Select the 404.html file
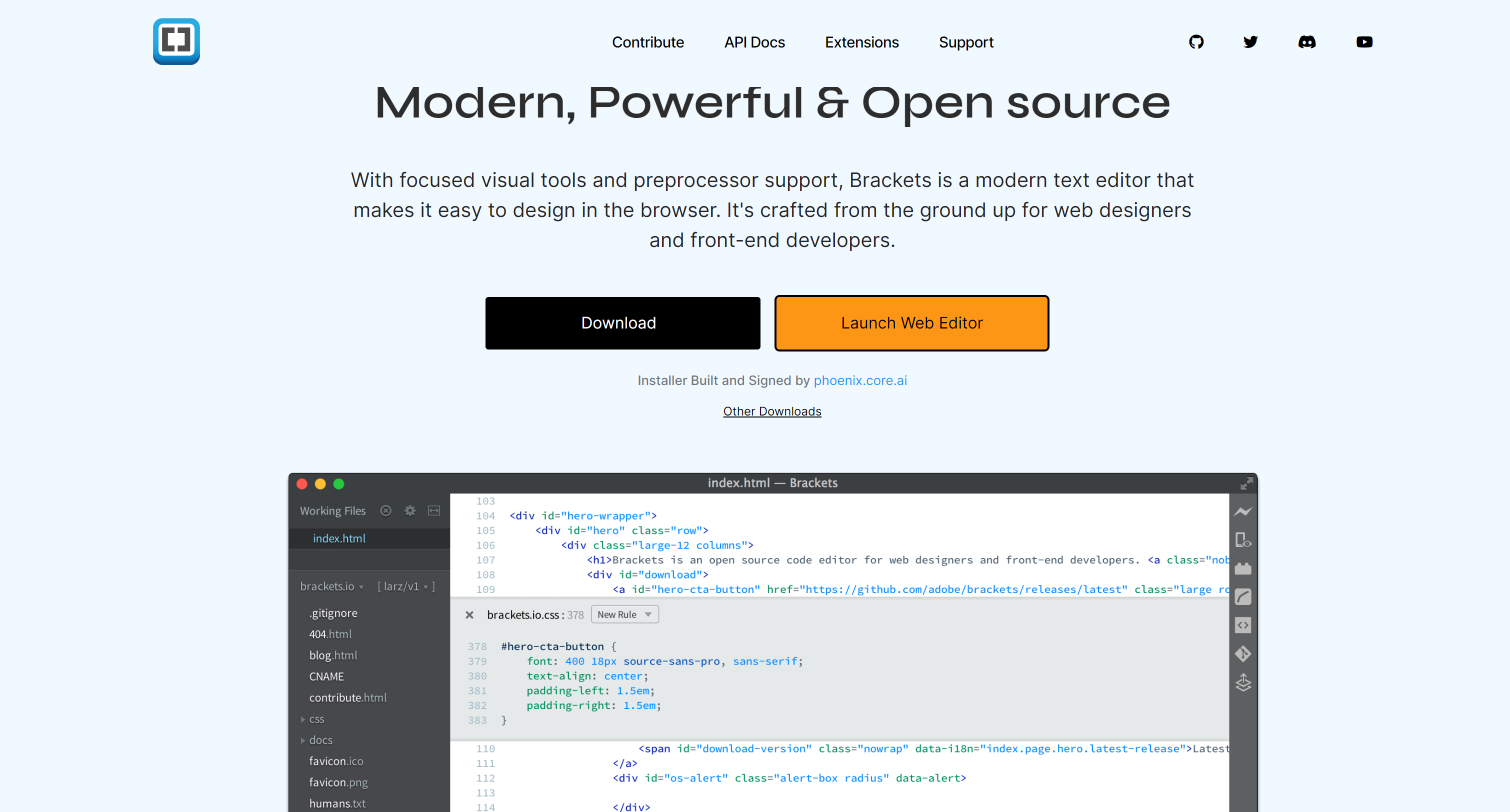The image size is (1510, 812). [330, 634]
